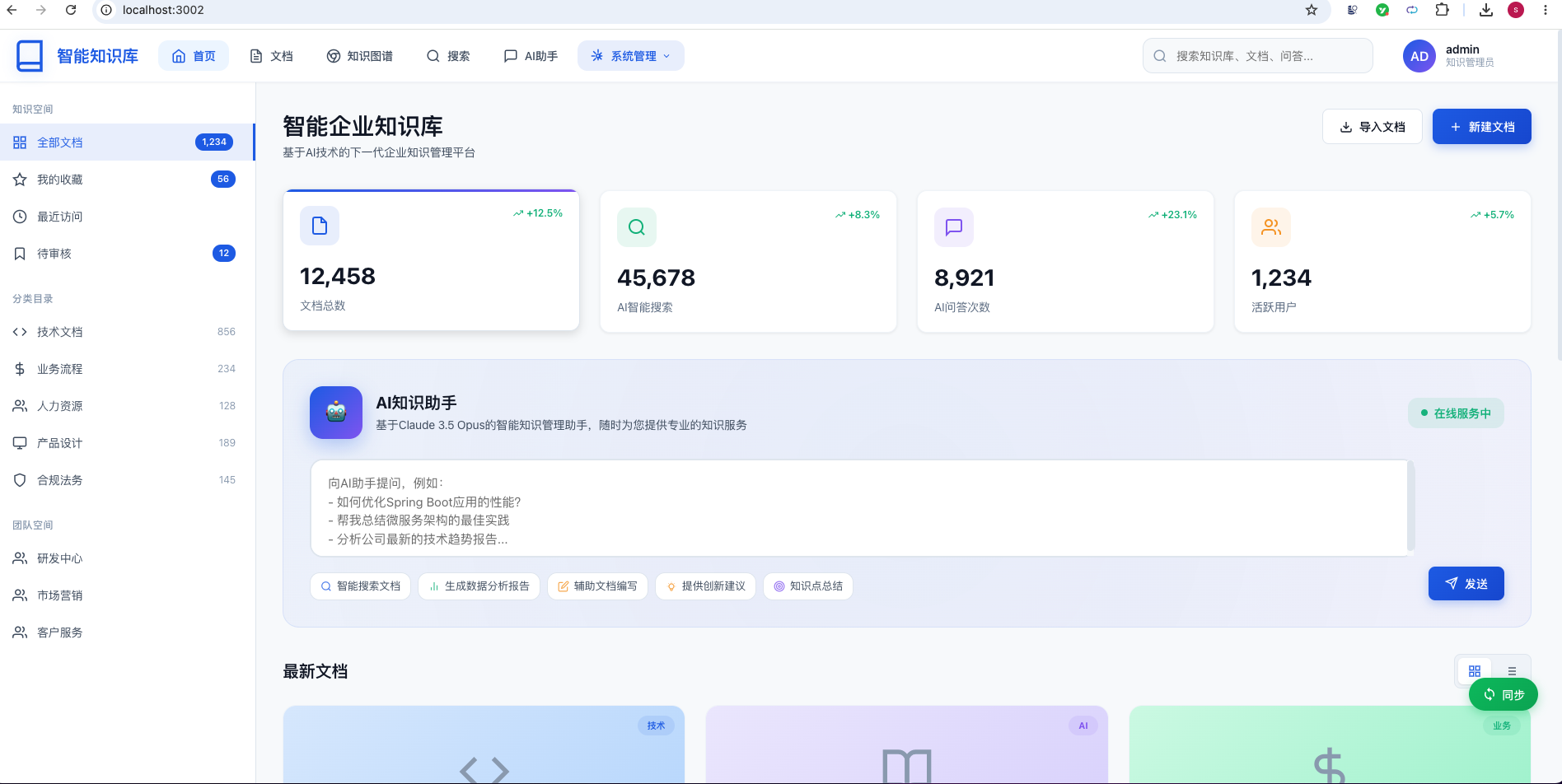Image resolution: width=1562 pixels, height=784 pixels.
Task: Click the text area scrollbar in AI助手
Action: [x=1410, y=506]
